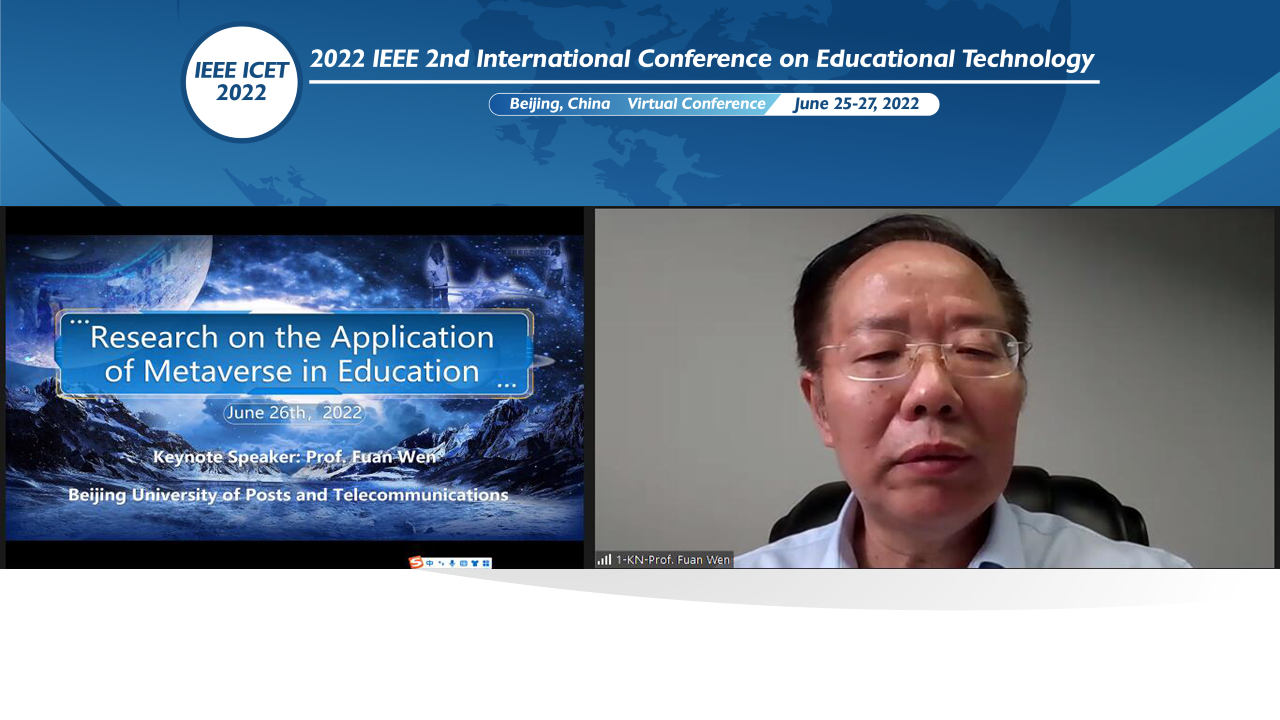The width and height of the screenshot is (1280, 720).
Task: Click the Metaverse in Education slide title
Action: [x=293, y=354]
